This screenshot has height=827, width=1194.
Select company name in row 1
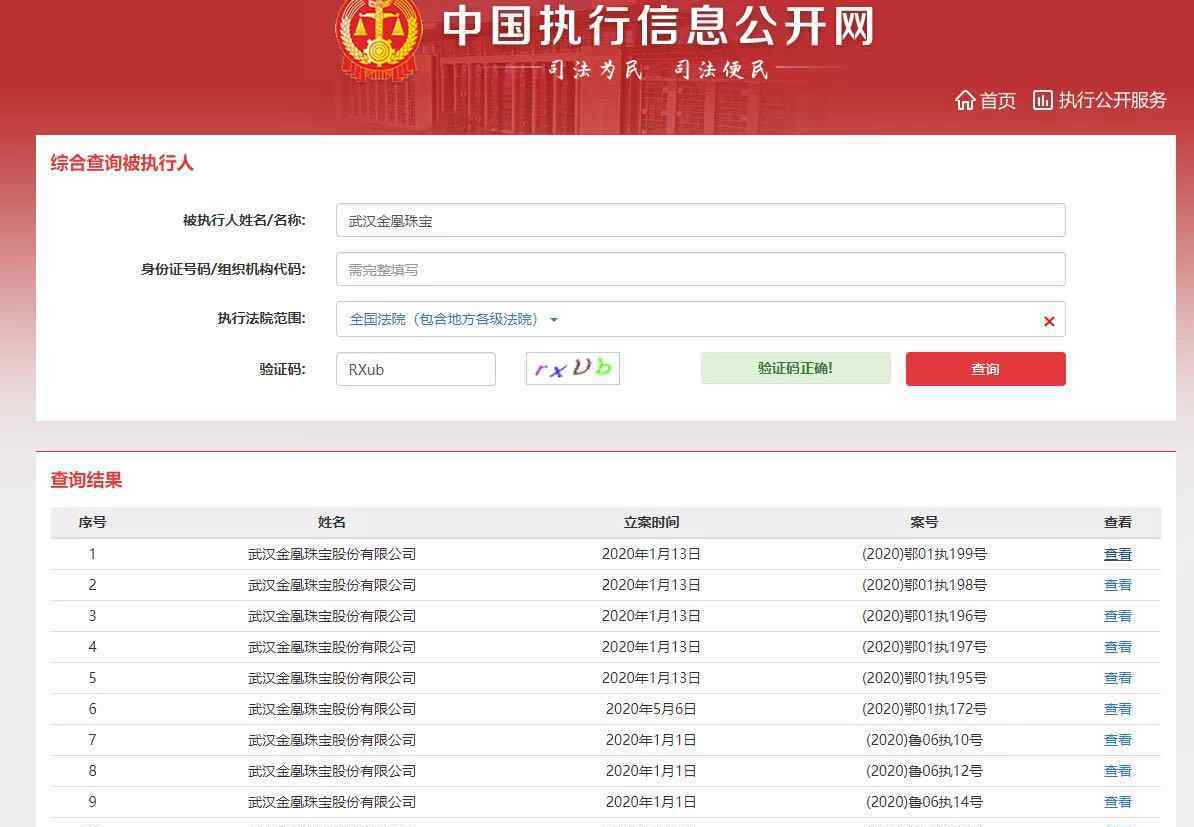tap(332, 554)
